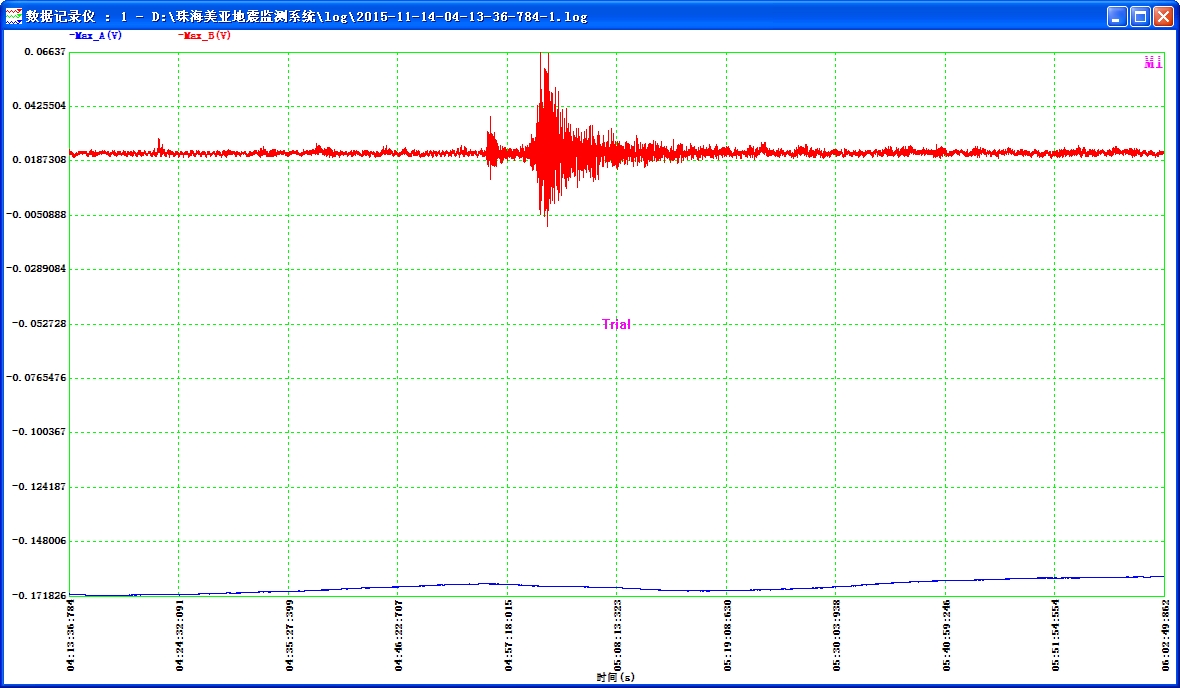Select the red Max_B(V) legend label

coord(205,35)
